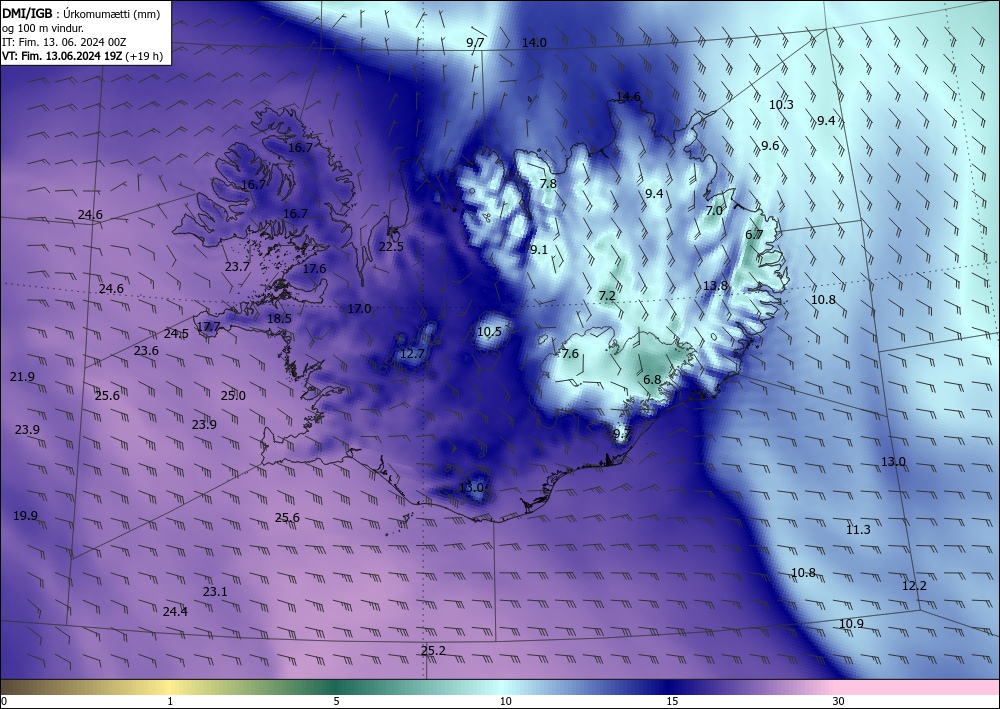Click the 17.7 value label
The height and width of the screenshot is (709, 1000).
point(209,327)
